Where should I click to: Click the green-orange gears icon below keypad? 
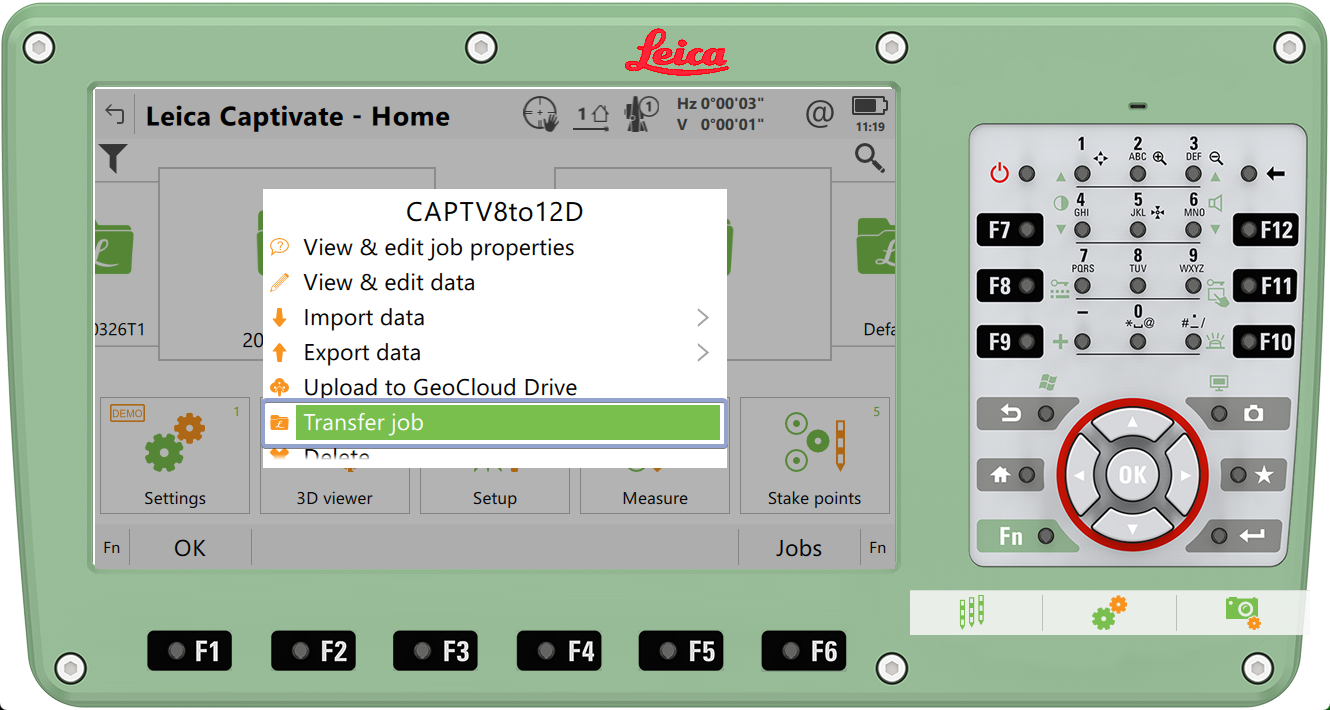1109,613
